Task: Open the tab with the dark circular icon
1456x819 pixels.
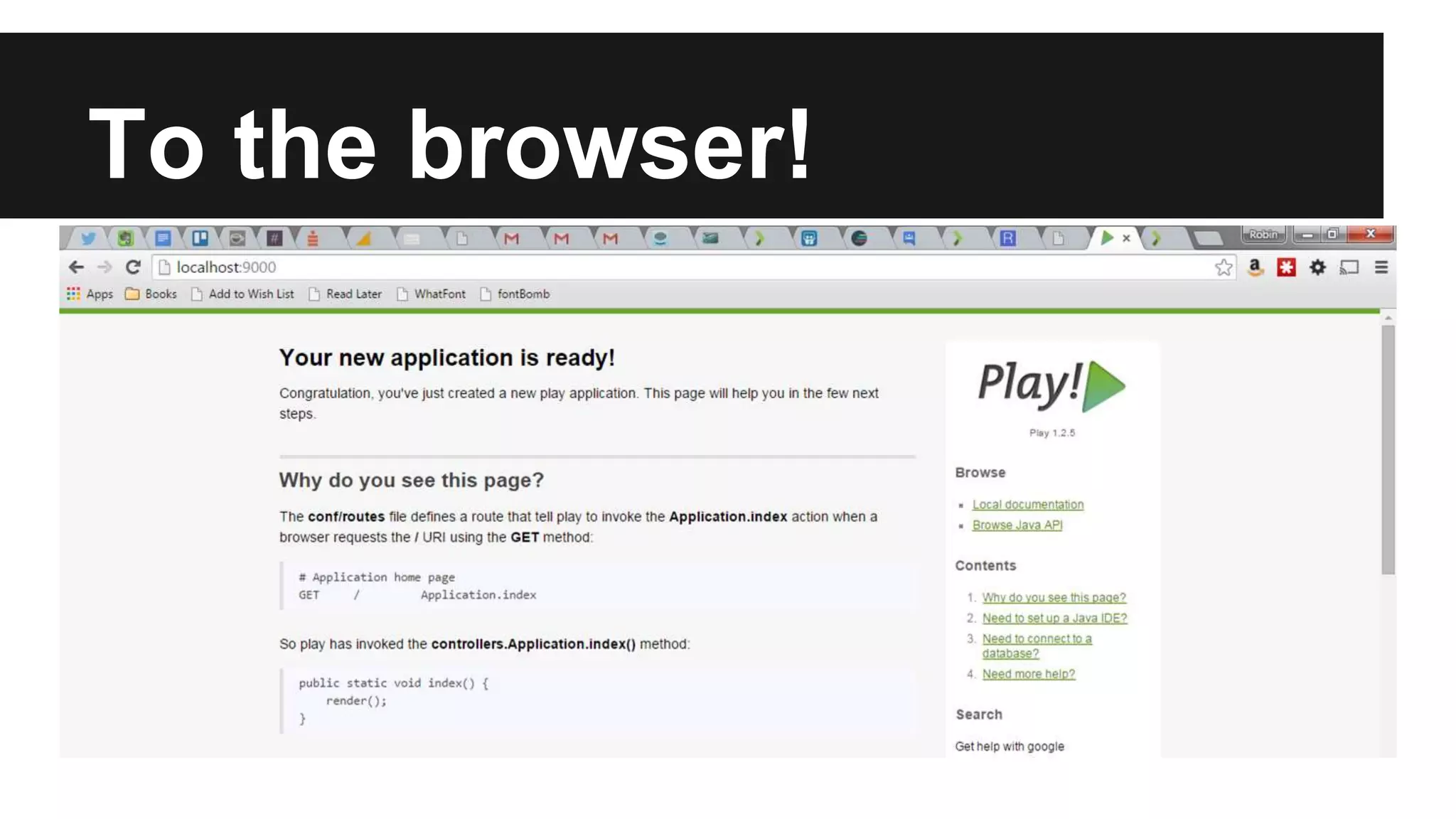Action: [859, 239]
